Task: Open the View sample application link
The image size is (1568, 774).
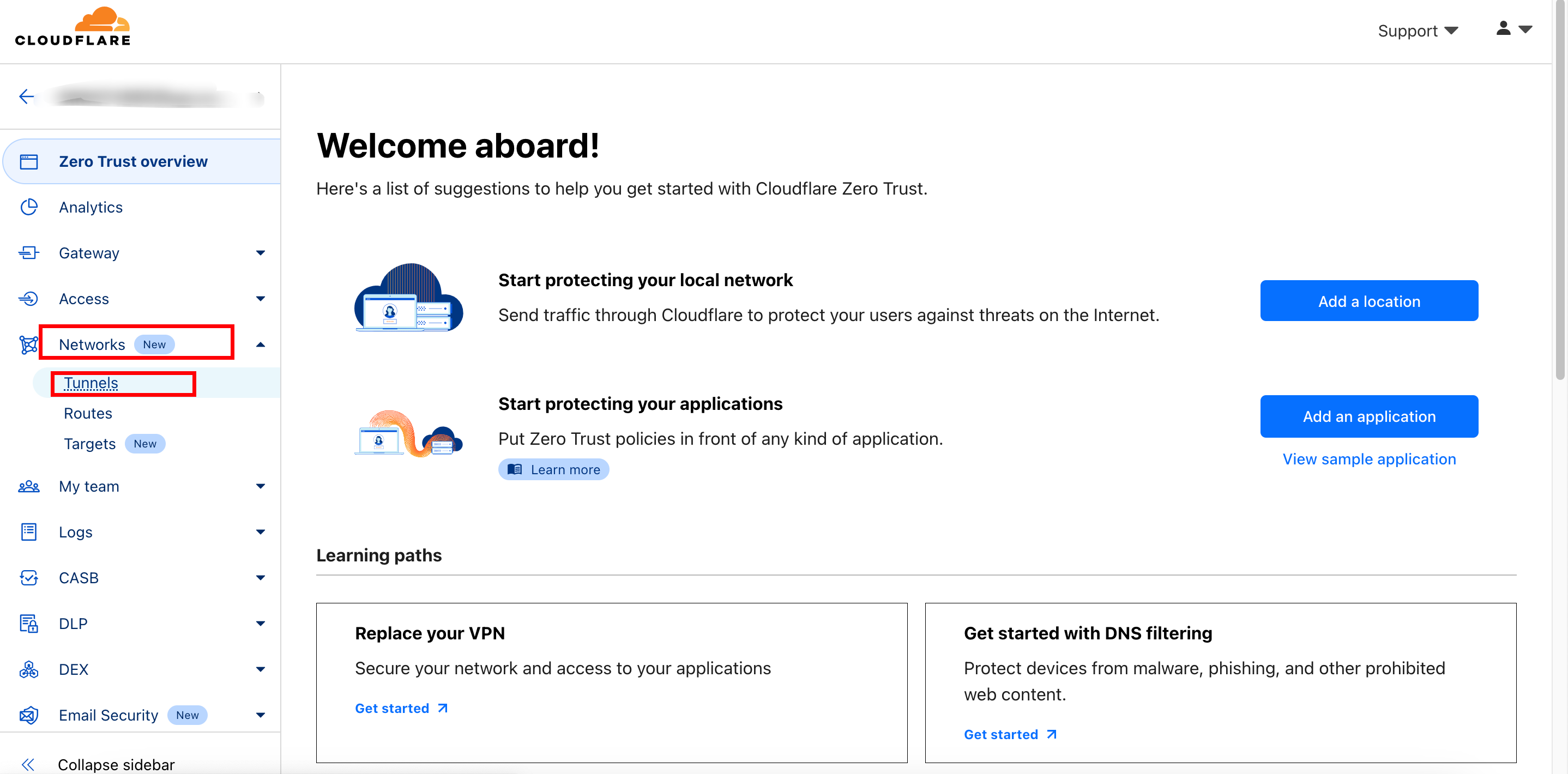Action: tap(1368, 459)
